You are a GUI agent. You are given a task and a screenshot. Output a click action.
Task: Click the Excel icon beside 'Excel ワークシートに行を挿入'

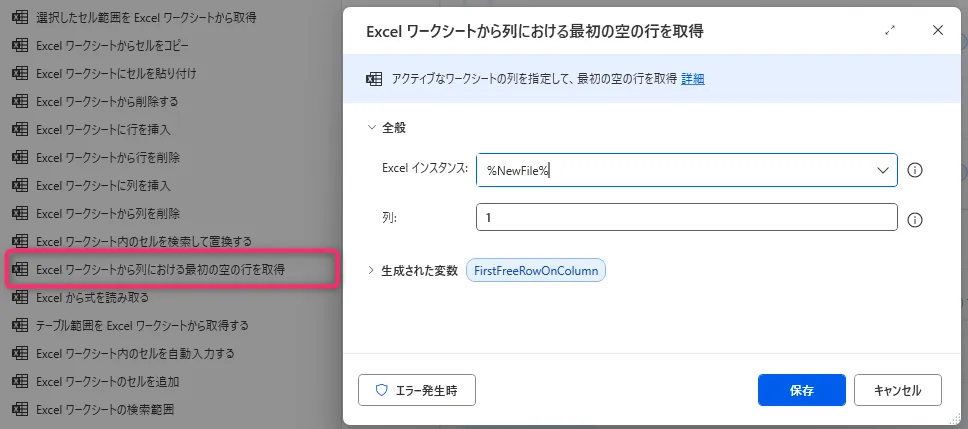click(x=19, y=129)
